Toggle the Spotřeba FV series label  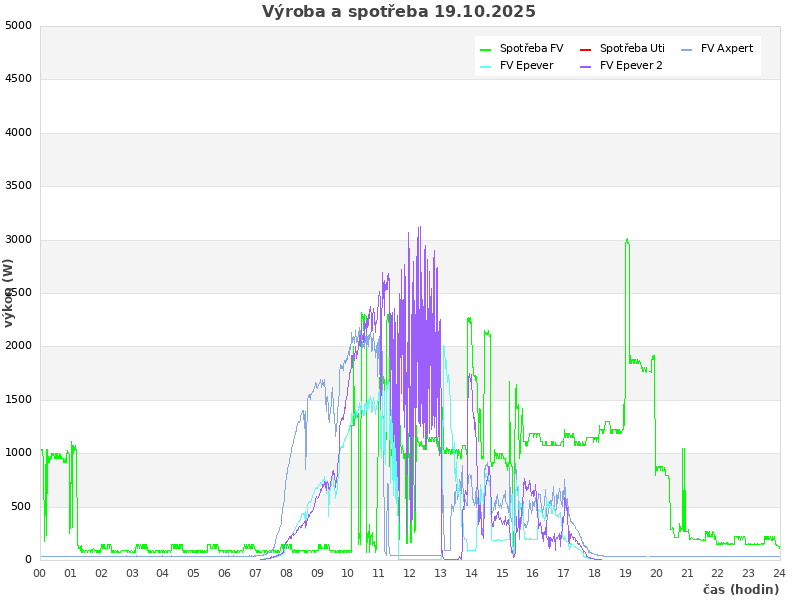(531, 48)
